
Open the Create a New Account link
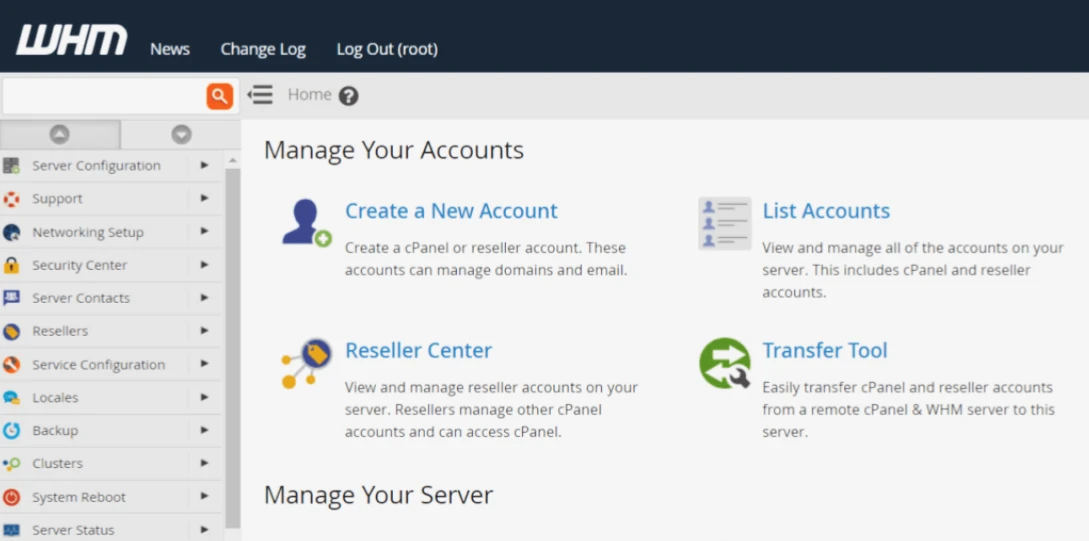[x=451, y=210]
